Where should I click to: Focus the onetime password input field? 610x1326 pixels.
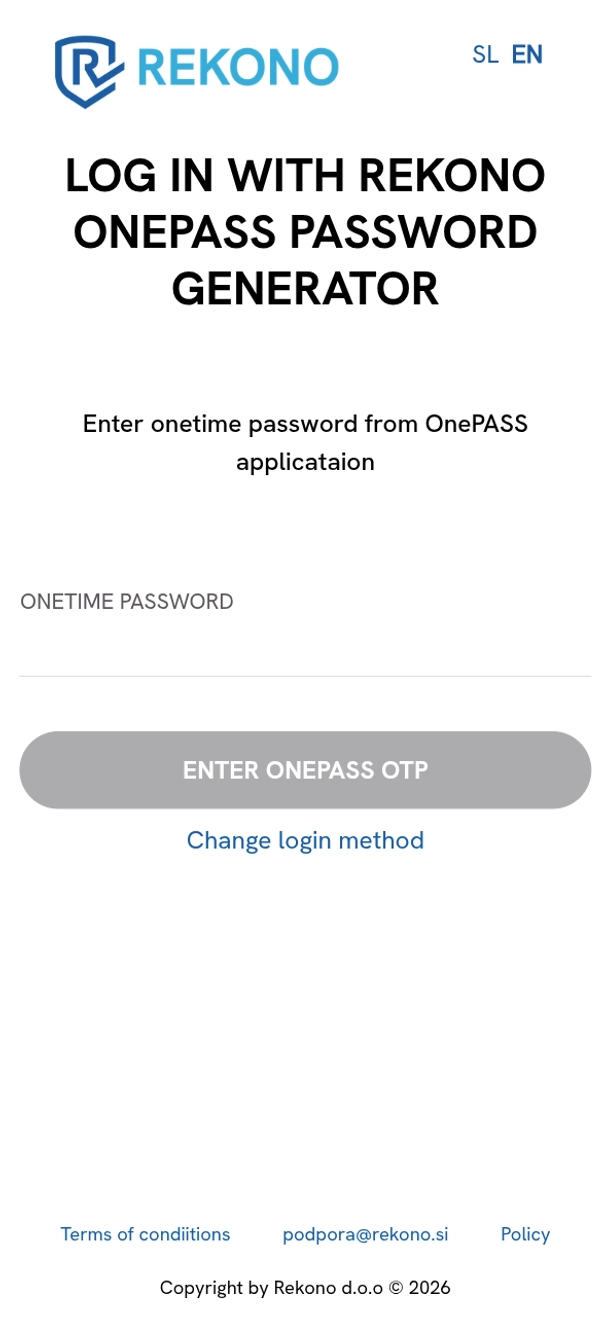click(x=305, y=650)
